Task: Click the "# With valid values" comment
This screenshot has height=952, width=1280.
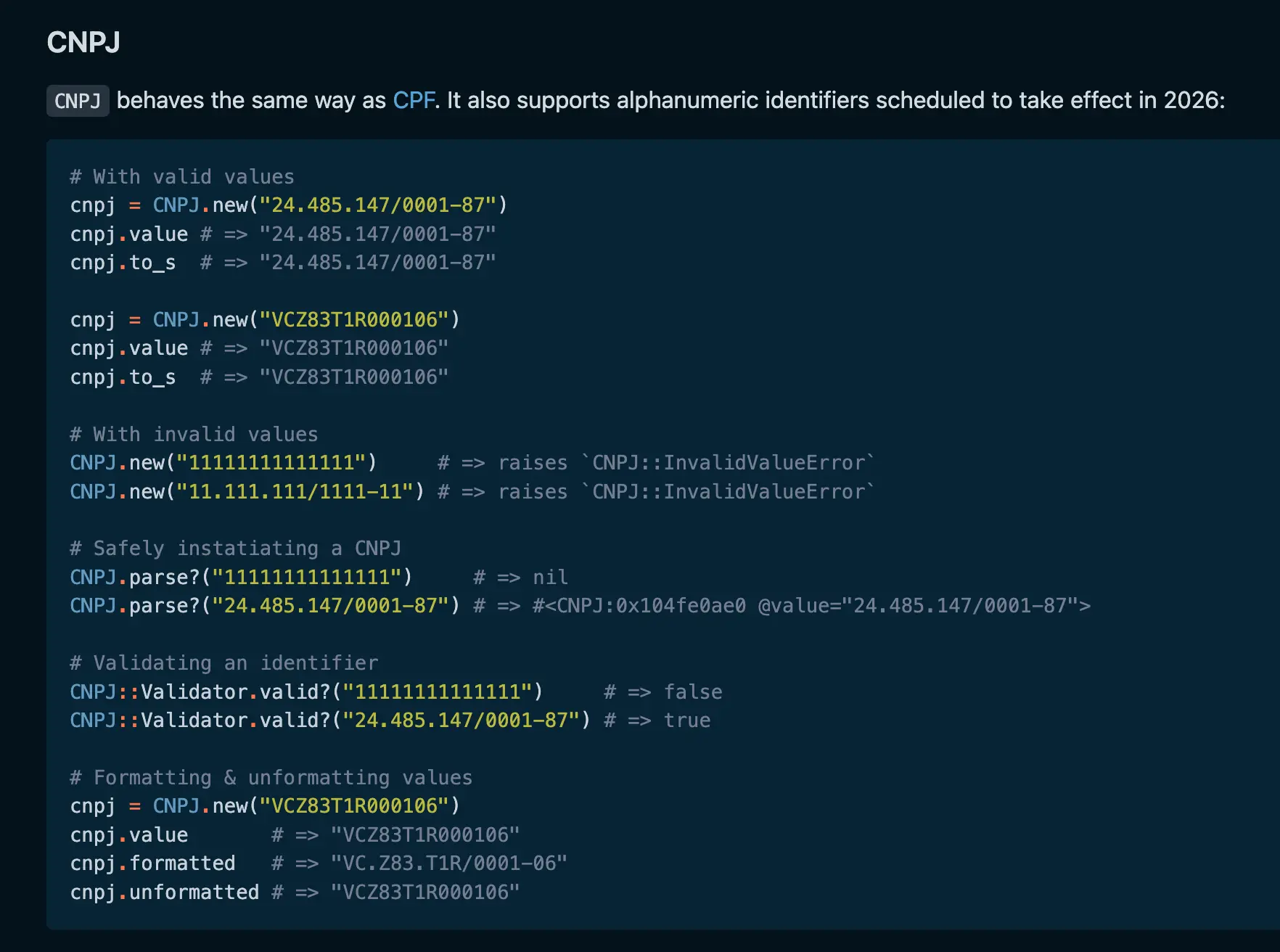Action: pos(182,177)
